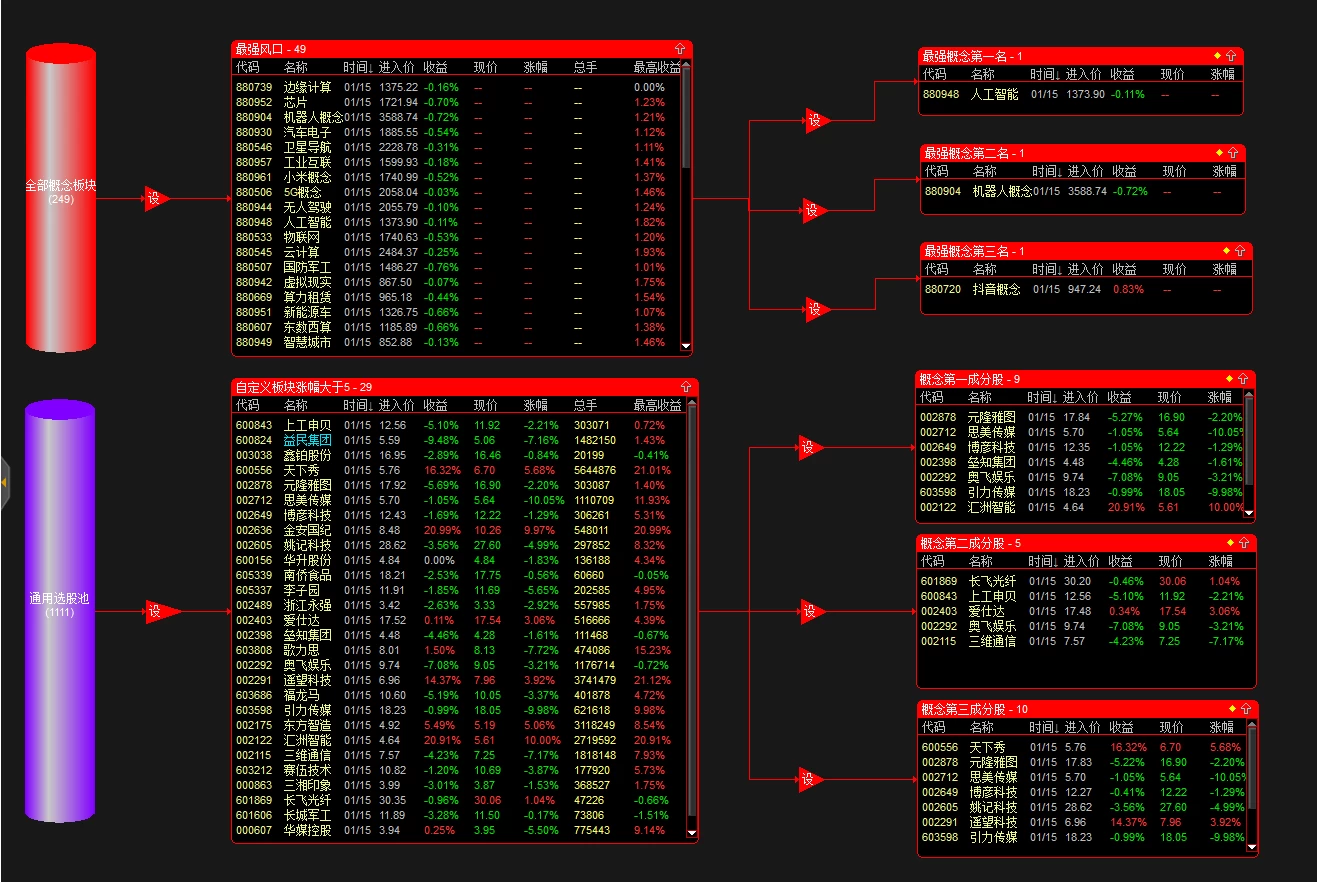Select the red 全部概念板块 cylinder source

point(61,198)
